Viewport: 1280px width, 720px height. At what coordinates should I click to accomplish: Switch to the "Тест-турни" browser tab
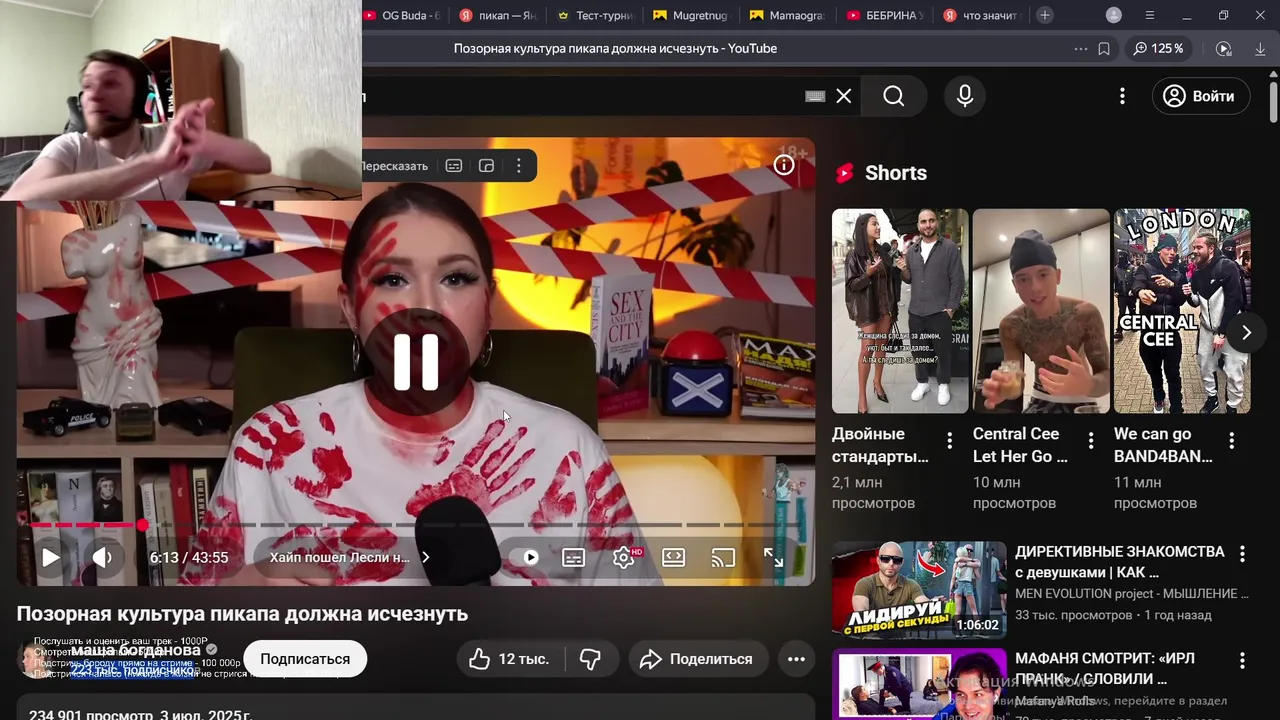click(x=595, y=15)
